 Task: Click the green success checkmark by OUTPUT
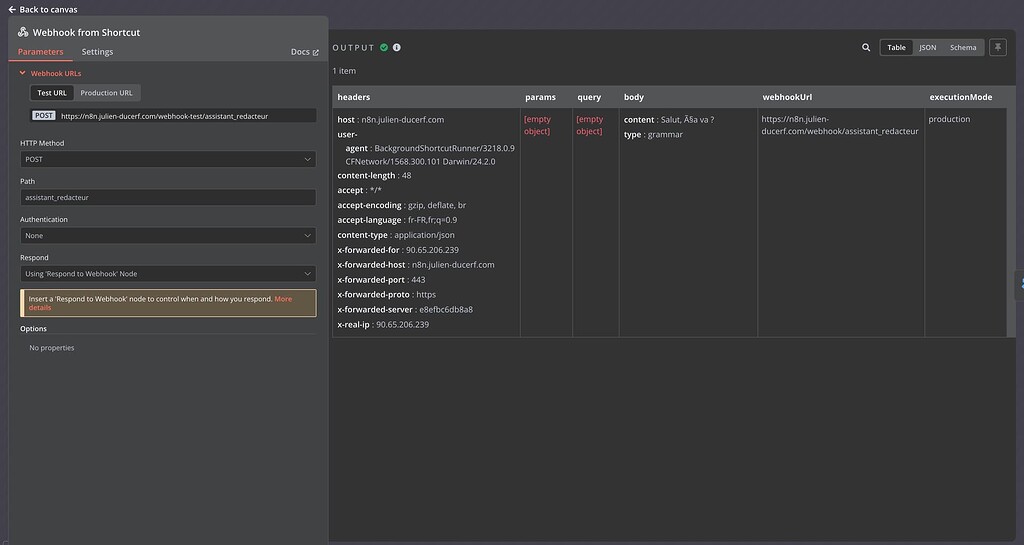point(384,47)
